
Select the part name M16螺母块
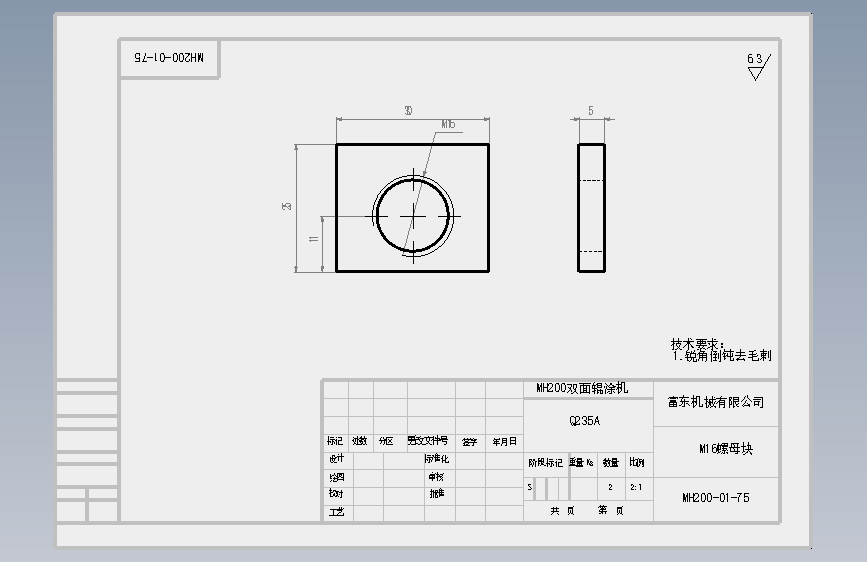click(x=726, y=449)
